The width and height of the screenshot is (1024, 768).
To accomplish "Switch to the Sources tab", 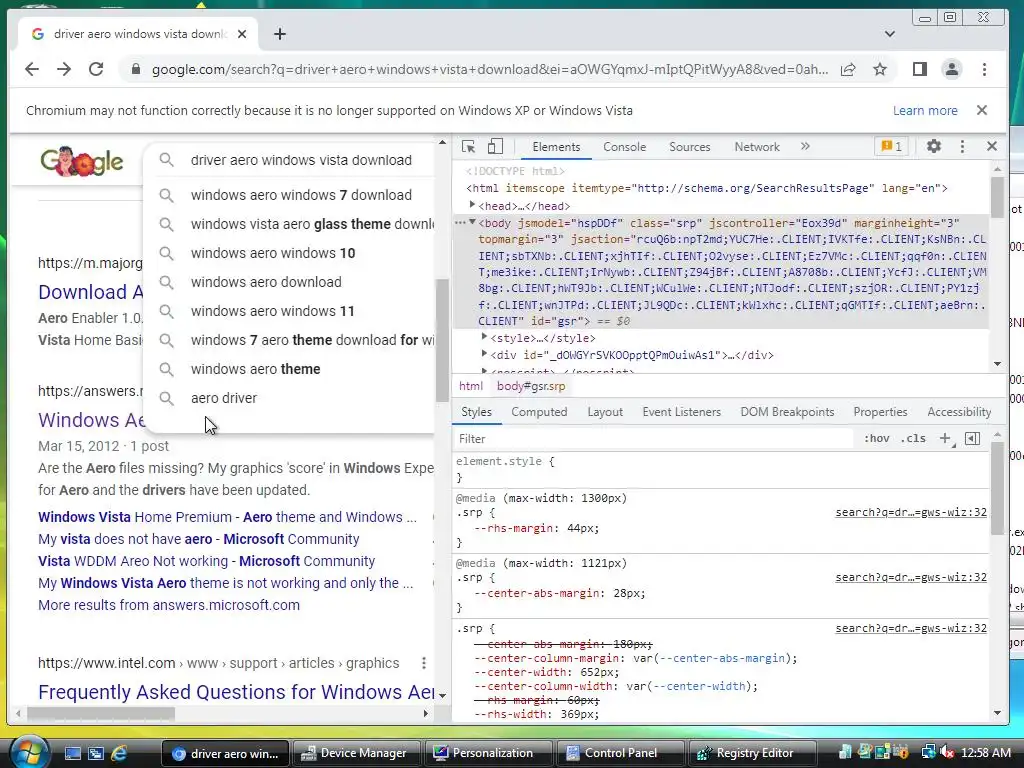I will click(x=690, y=147).
